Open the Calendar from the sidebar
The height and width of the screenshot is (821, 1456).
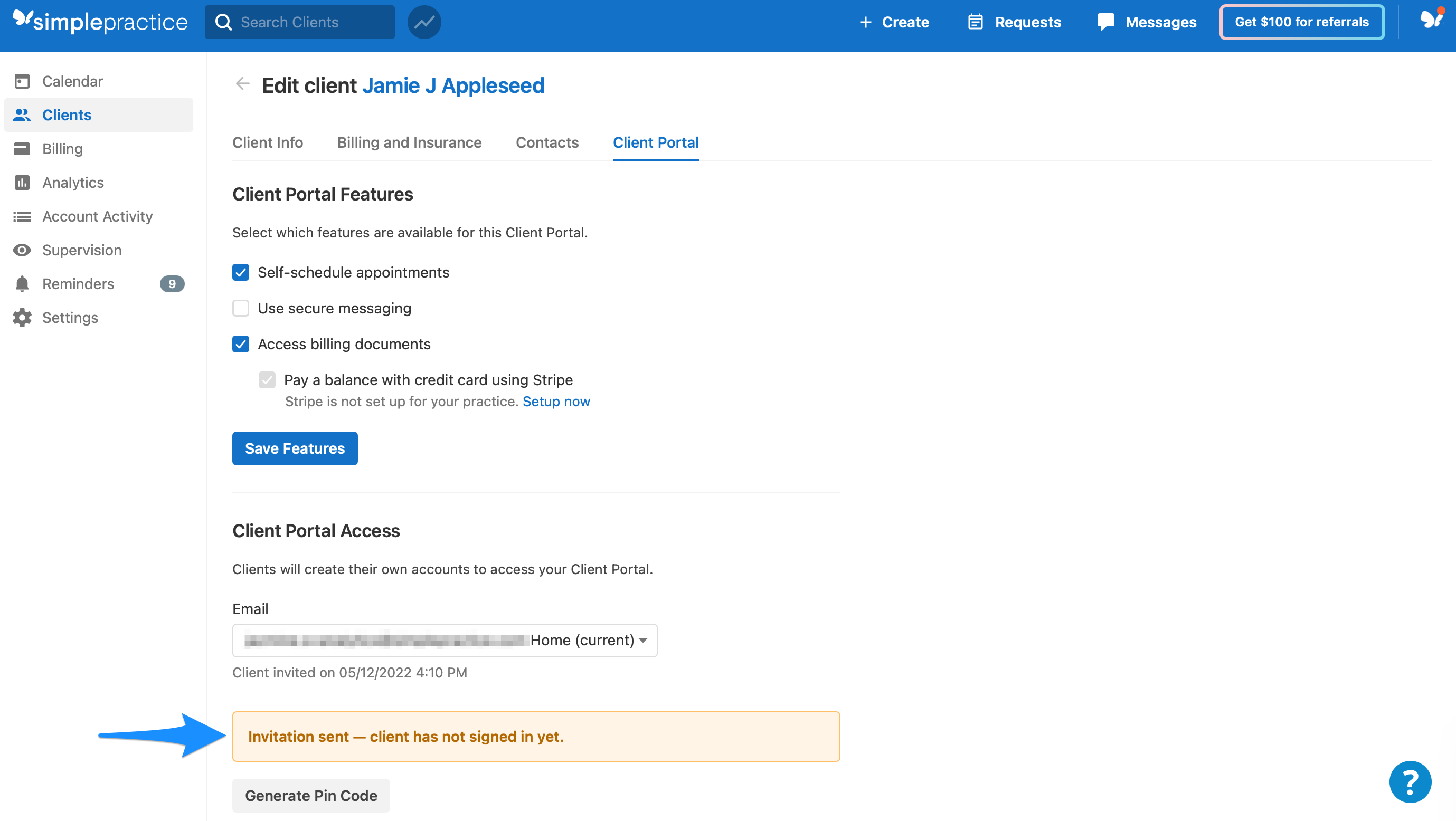click(x=72, y=81)
